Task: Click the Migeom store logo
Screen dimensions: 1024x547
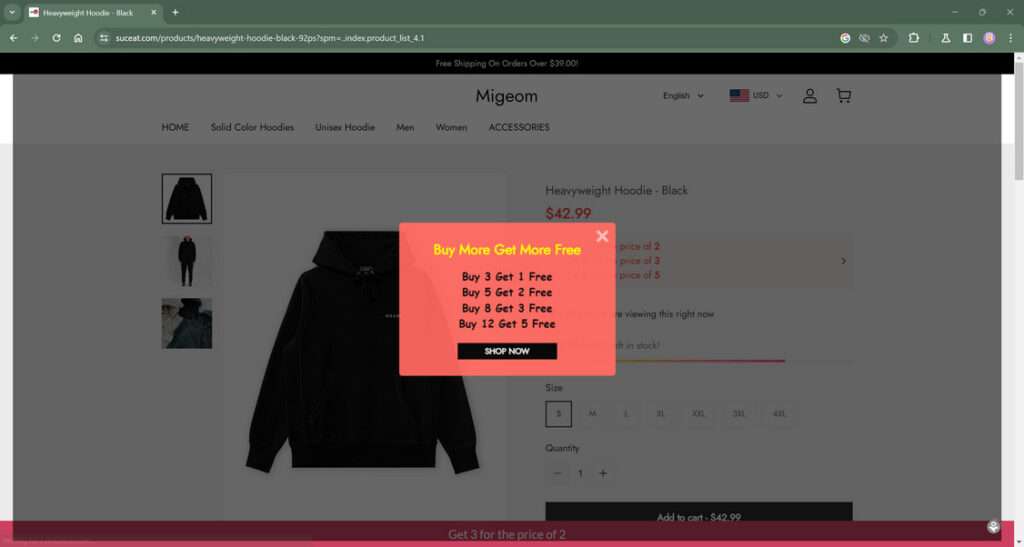Action: point(507,96)
